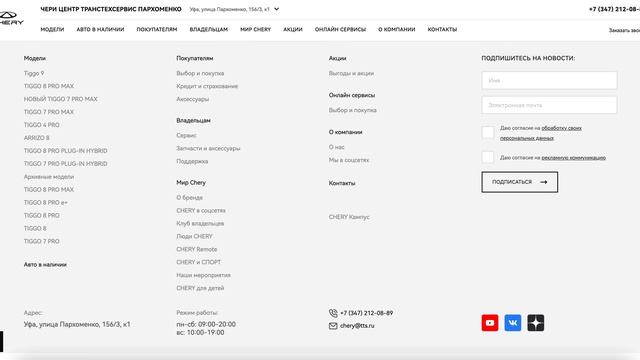Viewport: 640px width, 360px height.
Task: Open the Мы в соцсетях link
Action: (349, 160)
